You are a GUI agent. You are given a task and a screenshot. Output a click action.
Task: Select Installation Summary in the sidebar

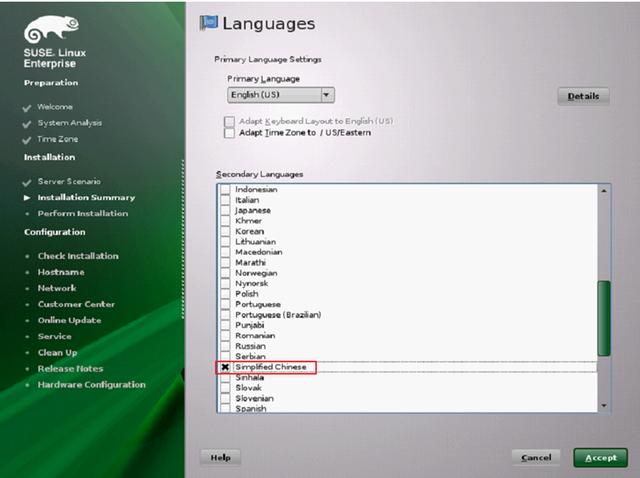[86, 198]
